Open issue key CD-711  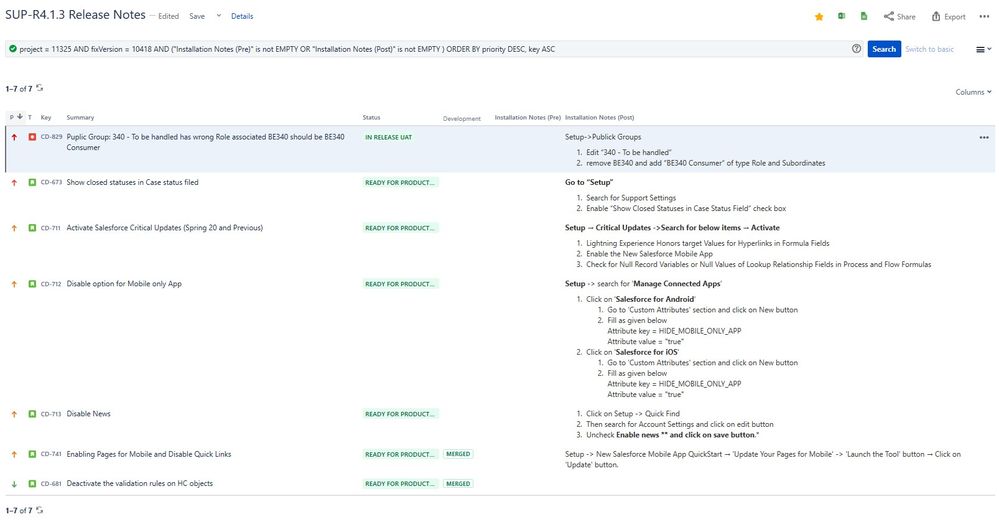click(x=51, y=228)
